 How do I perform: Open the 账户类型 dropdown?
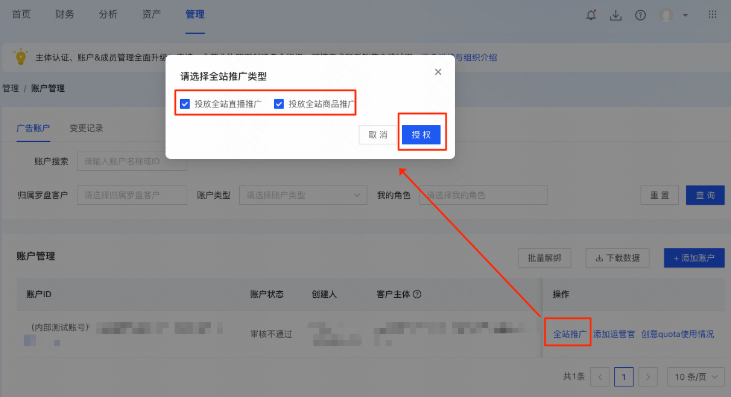303,195
